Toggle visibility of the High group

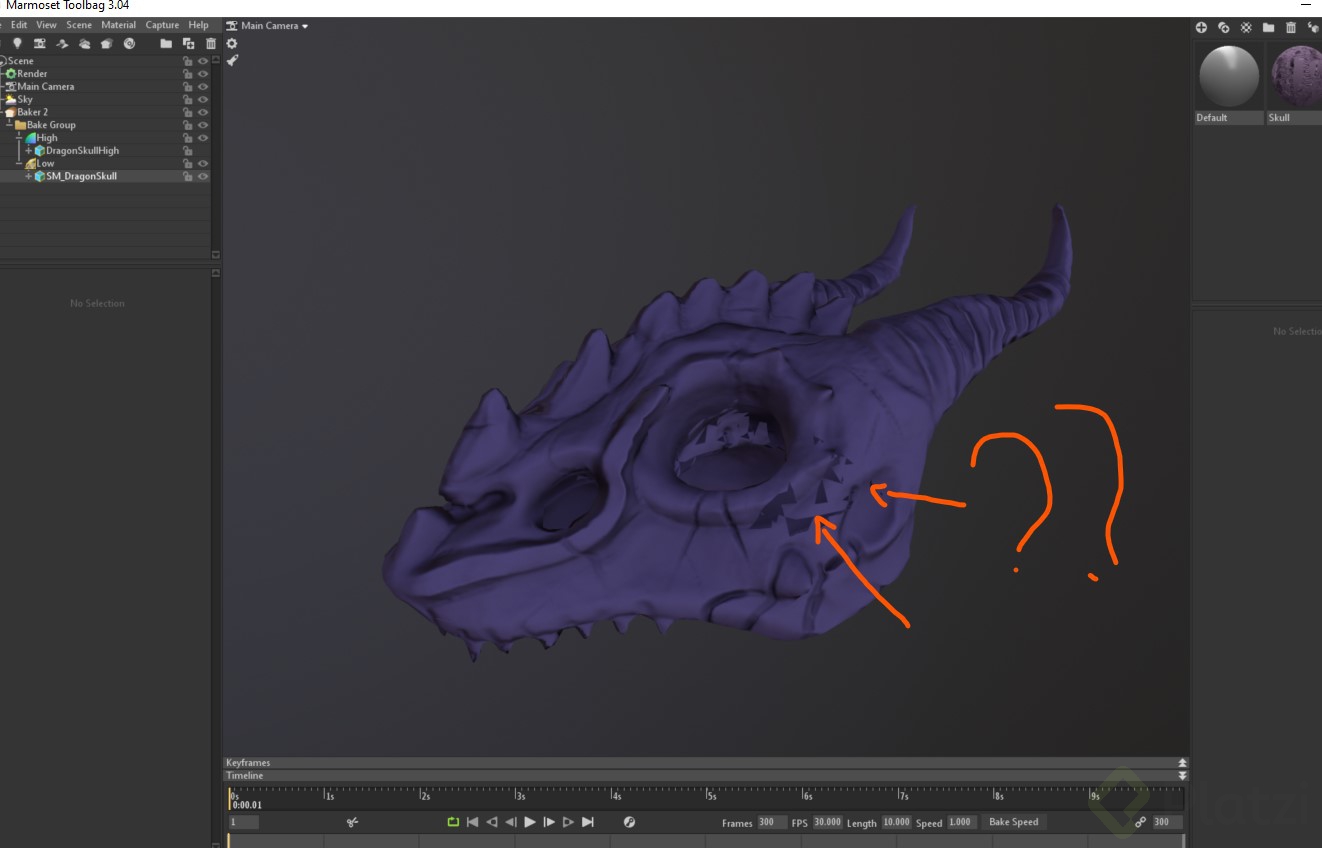click(203, 138)
